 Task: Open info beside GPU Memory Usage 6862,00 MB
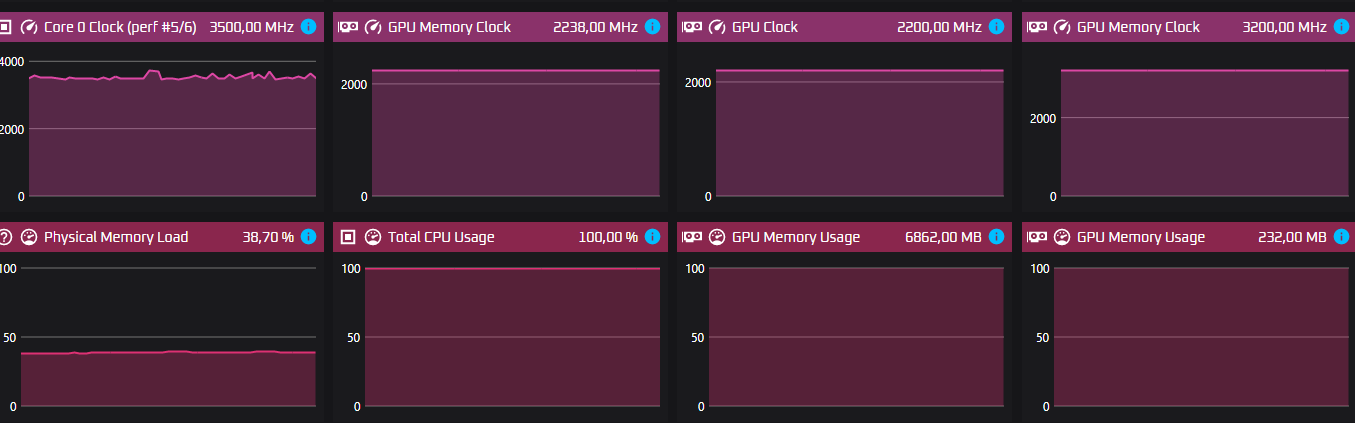[996, 237]
